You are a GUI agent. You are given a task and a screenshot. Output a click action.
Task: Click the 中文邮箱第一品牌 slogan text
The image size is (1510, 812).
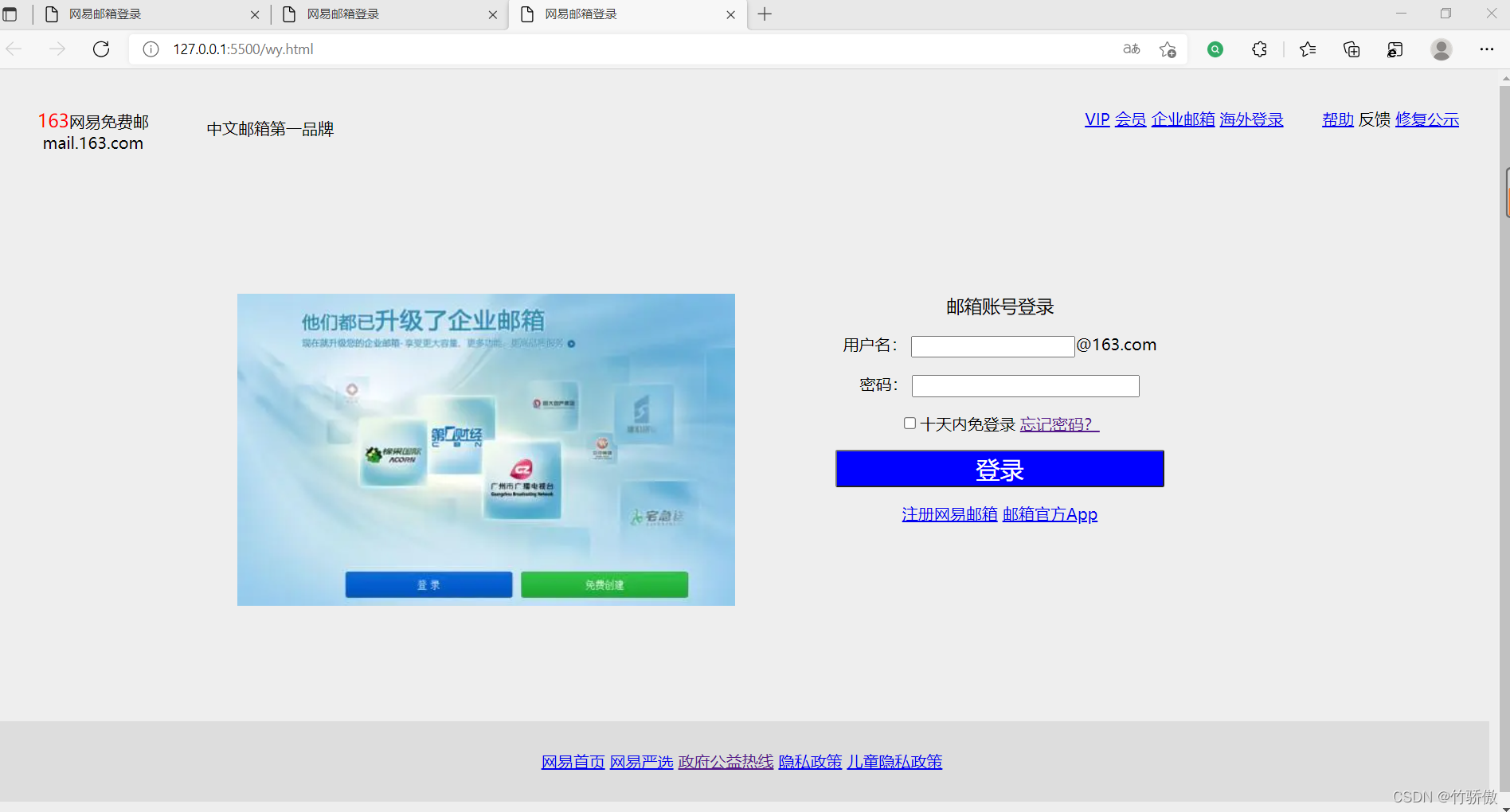[270, 129]
